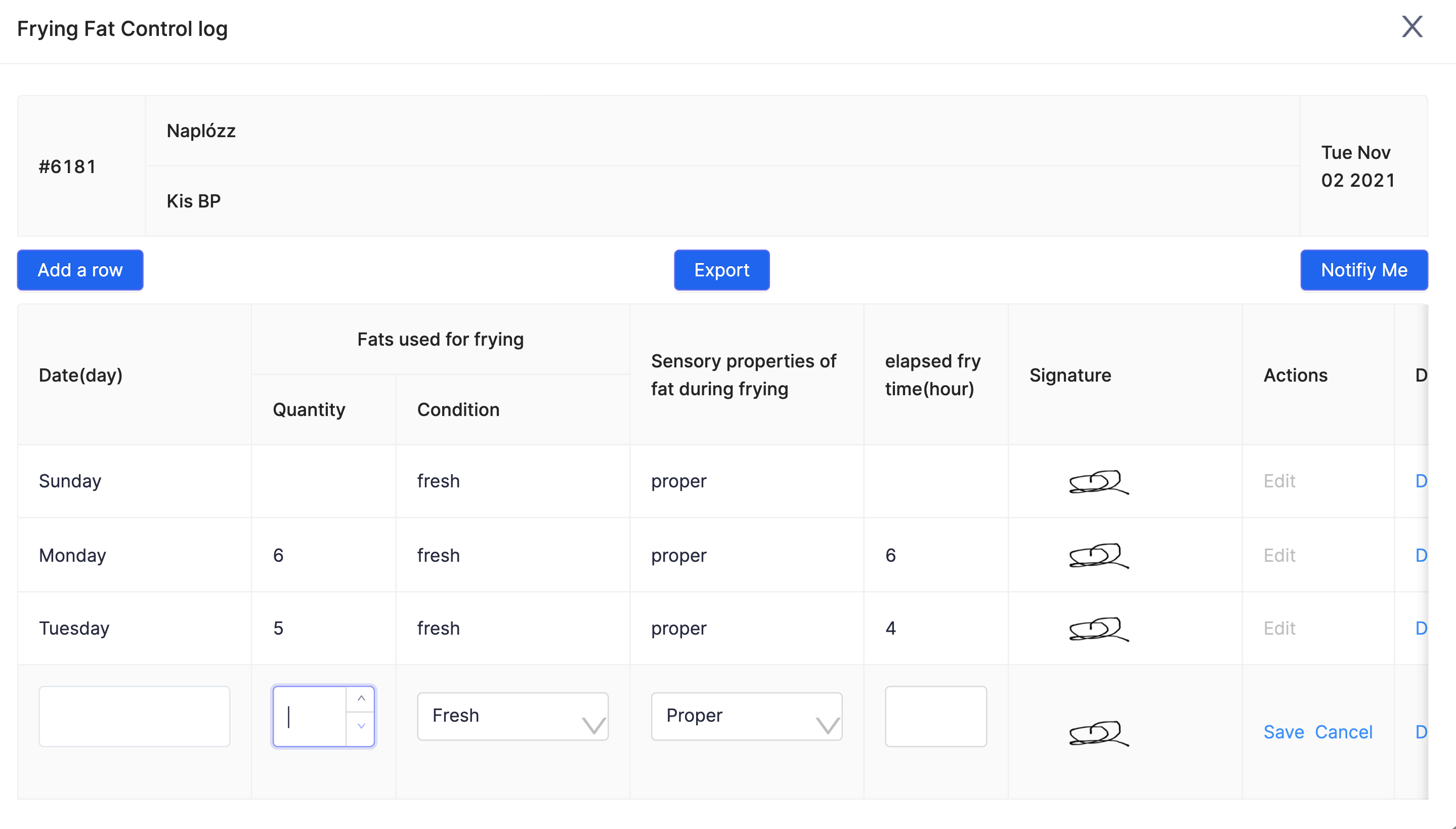Edit the Monday row
This screenshot has width=1456, height=829.
1279,555
